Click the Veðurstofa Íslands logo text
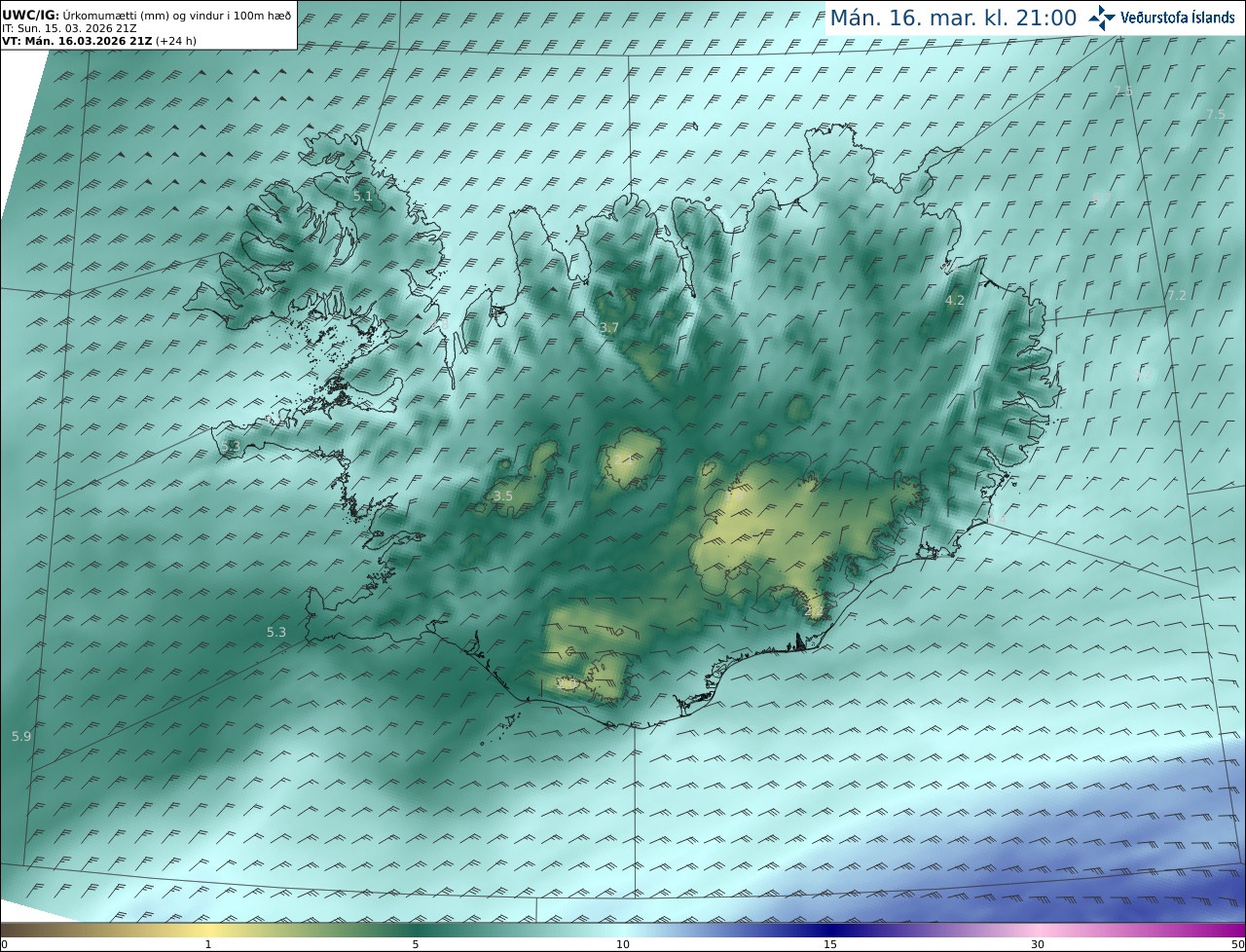This screenshot has width=1246, height=952. [1178, 18]
